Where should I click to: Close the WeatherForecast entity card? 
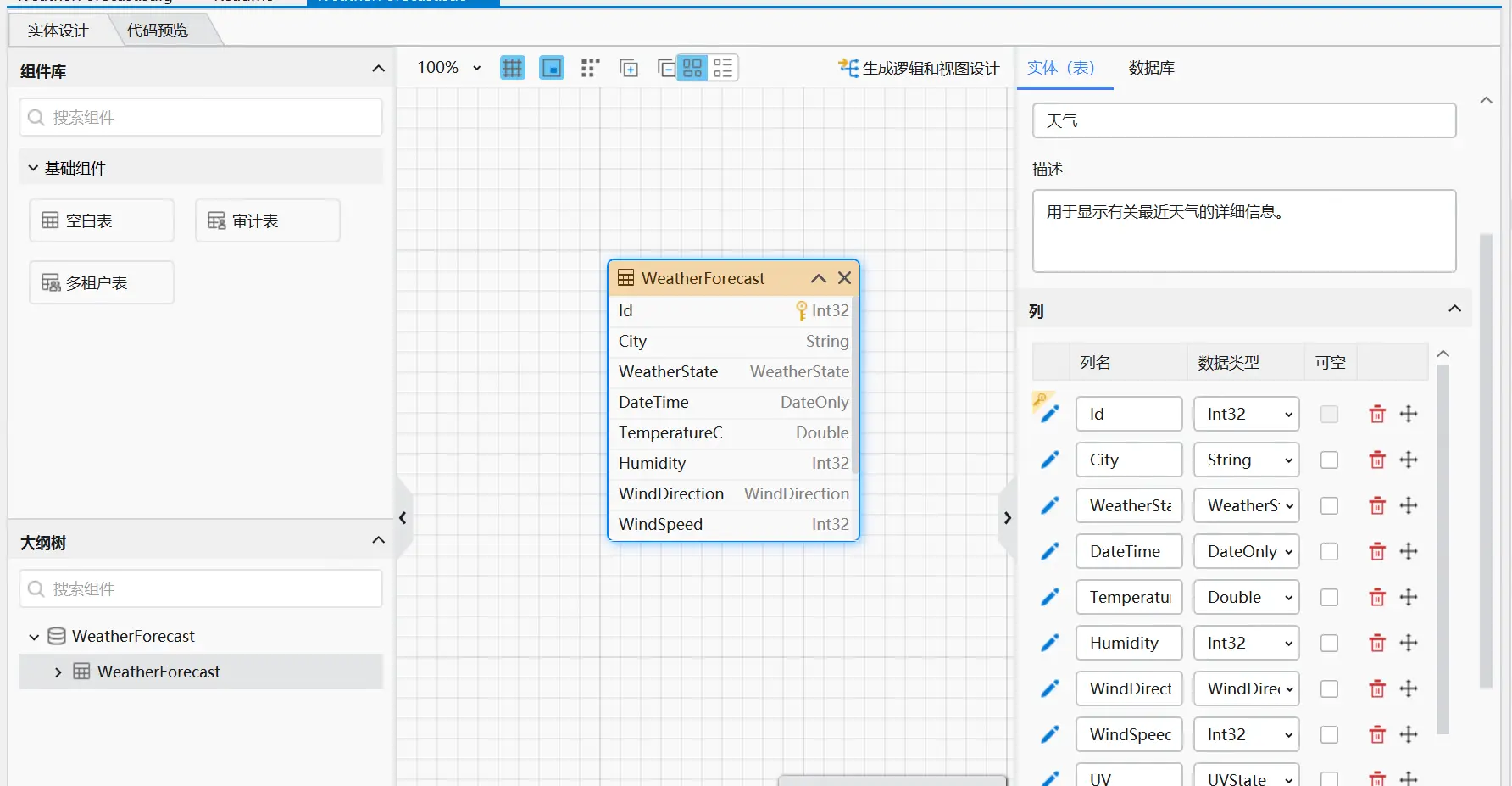(844, 278)
